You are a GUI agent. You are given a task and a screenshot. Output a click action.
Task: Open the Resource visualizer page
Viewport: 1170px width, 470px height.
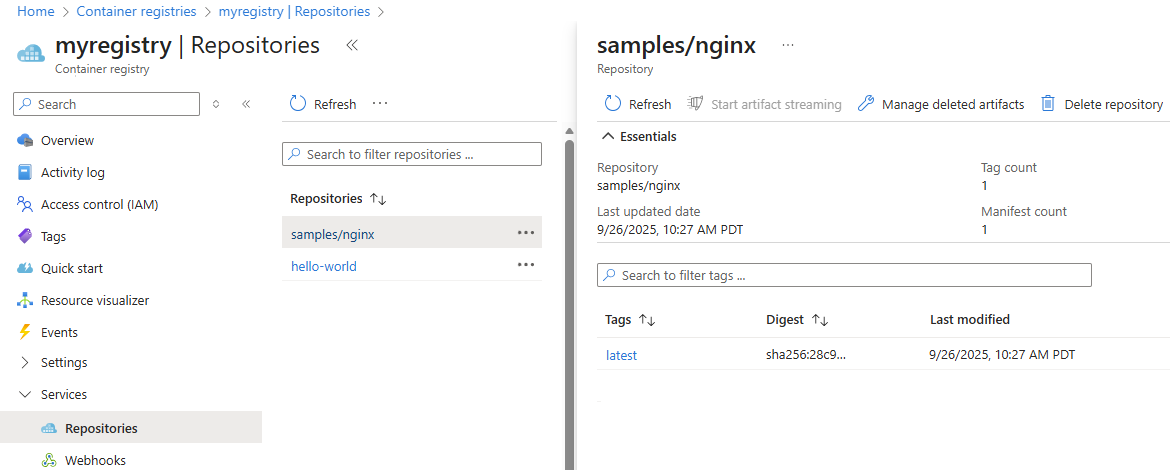click(94, 300)
